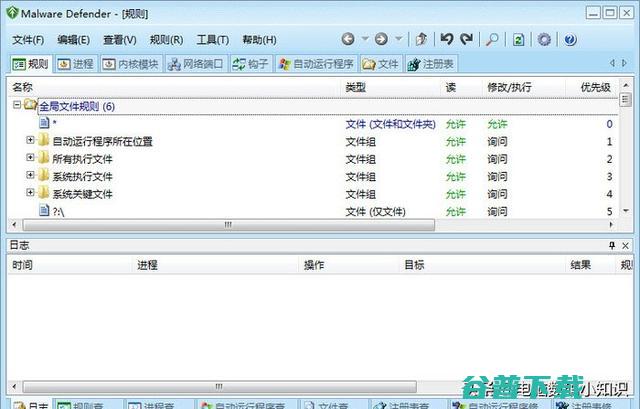Viewport: 640px width, 409px height.
Task: Click the document icon of the * rule
Action: (x=44, y=122)
